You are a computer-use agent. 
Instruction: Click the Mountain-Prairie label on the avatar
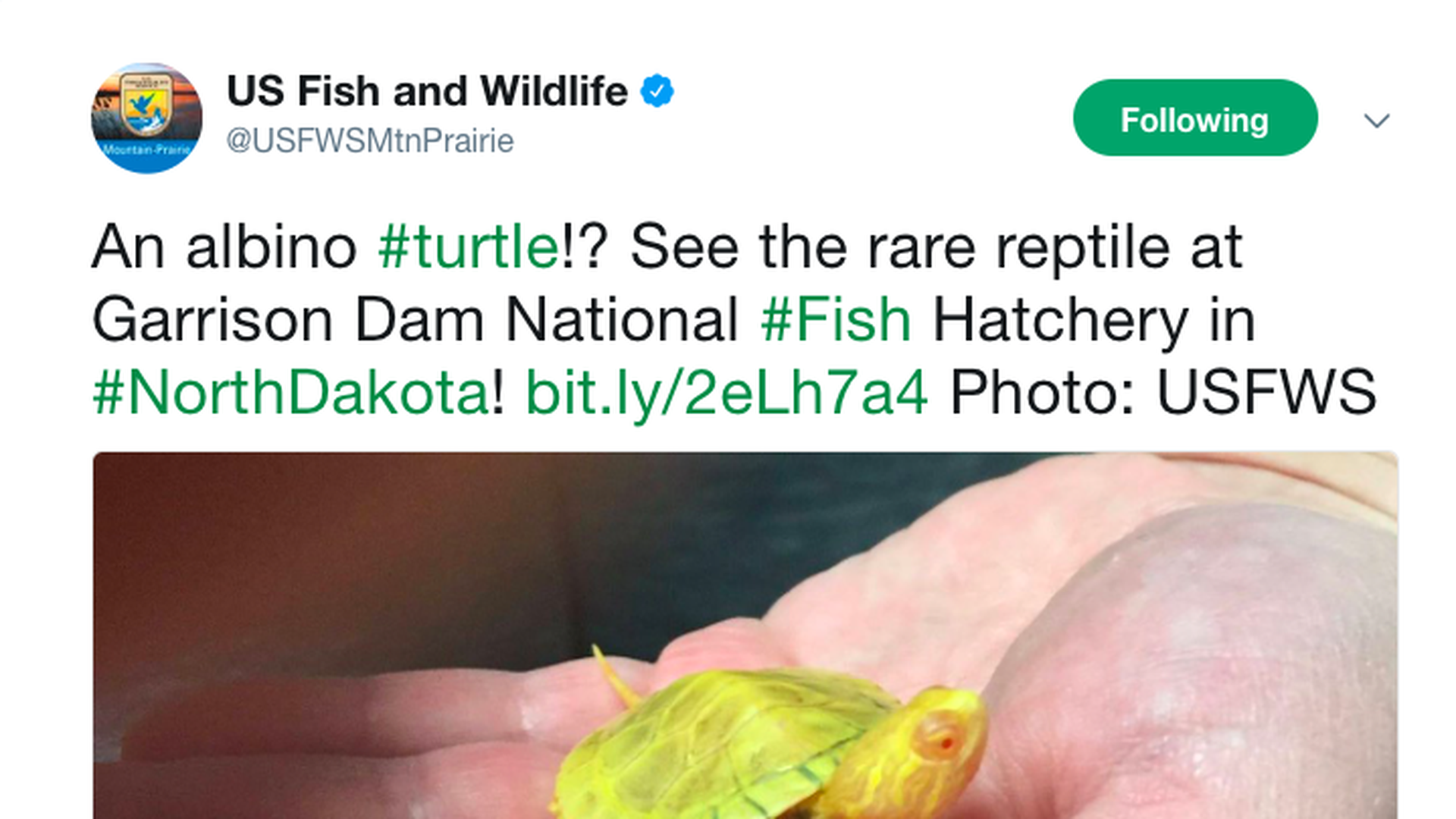(146, 149)
